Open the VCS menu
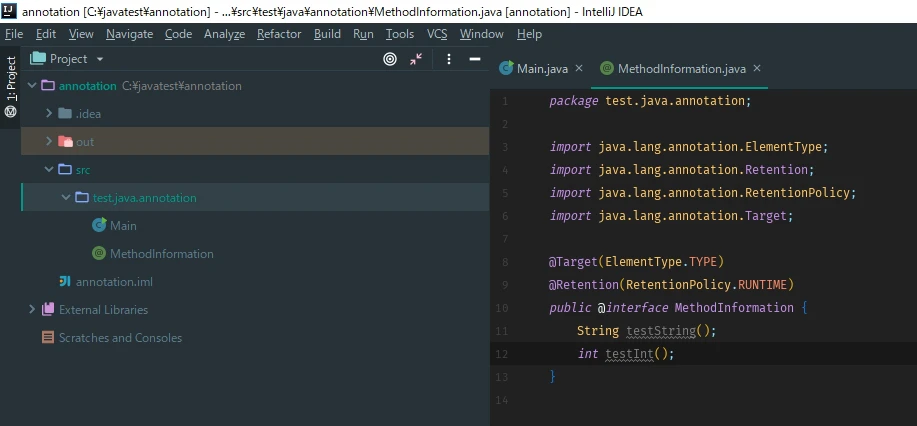Viewport: 917px width, 426px height. click(x=437, y=35)
